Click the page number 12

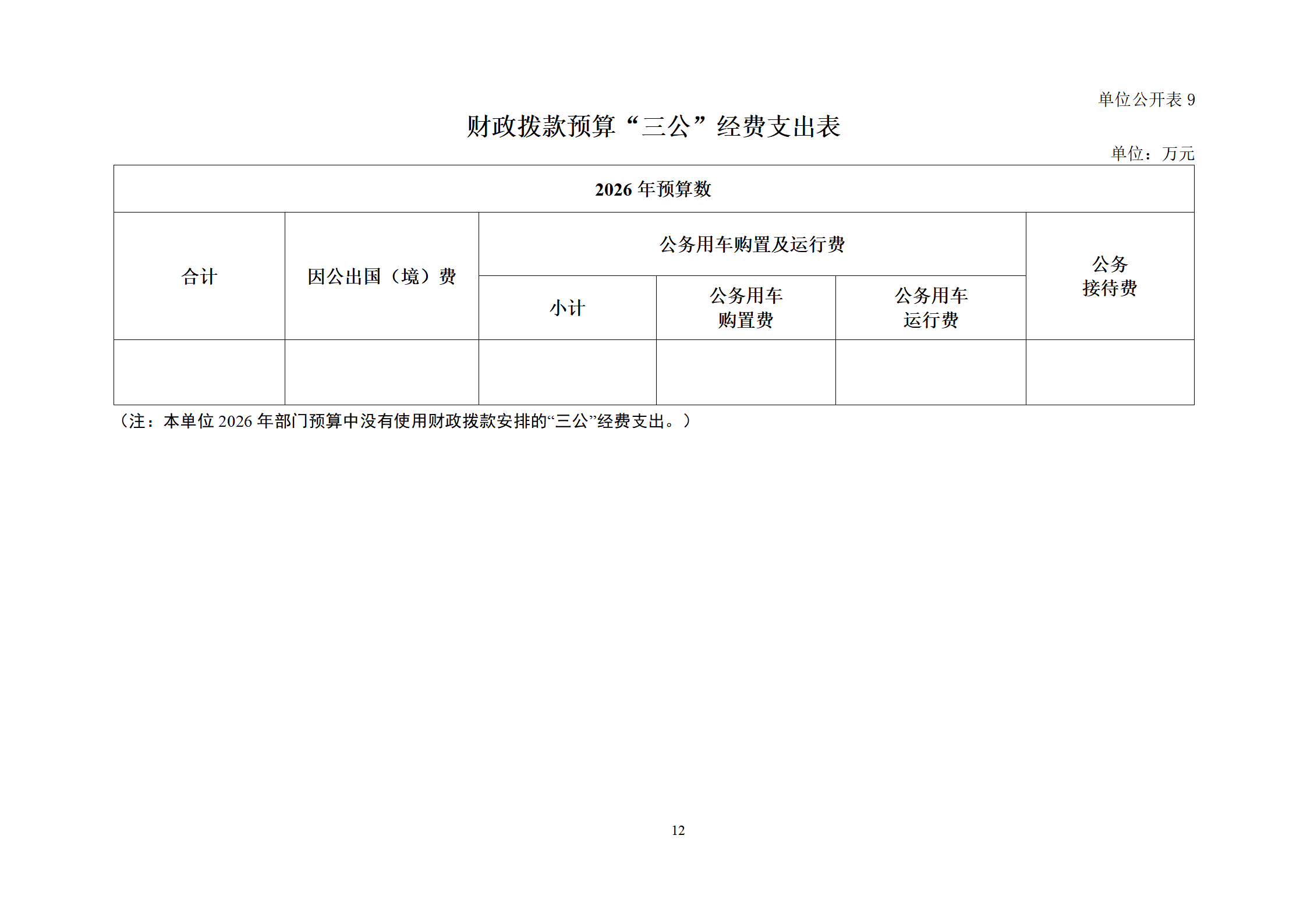(x=678, y=831)
